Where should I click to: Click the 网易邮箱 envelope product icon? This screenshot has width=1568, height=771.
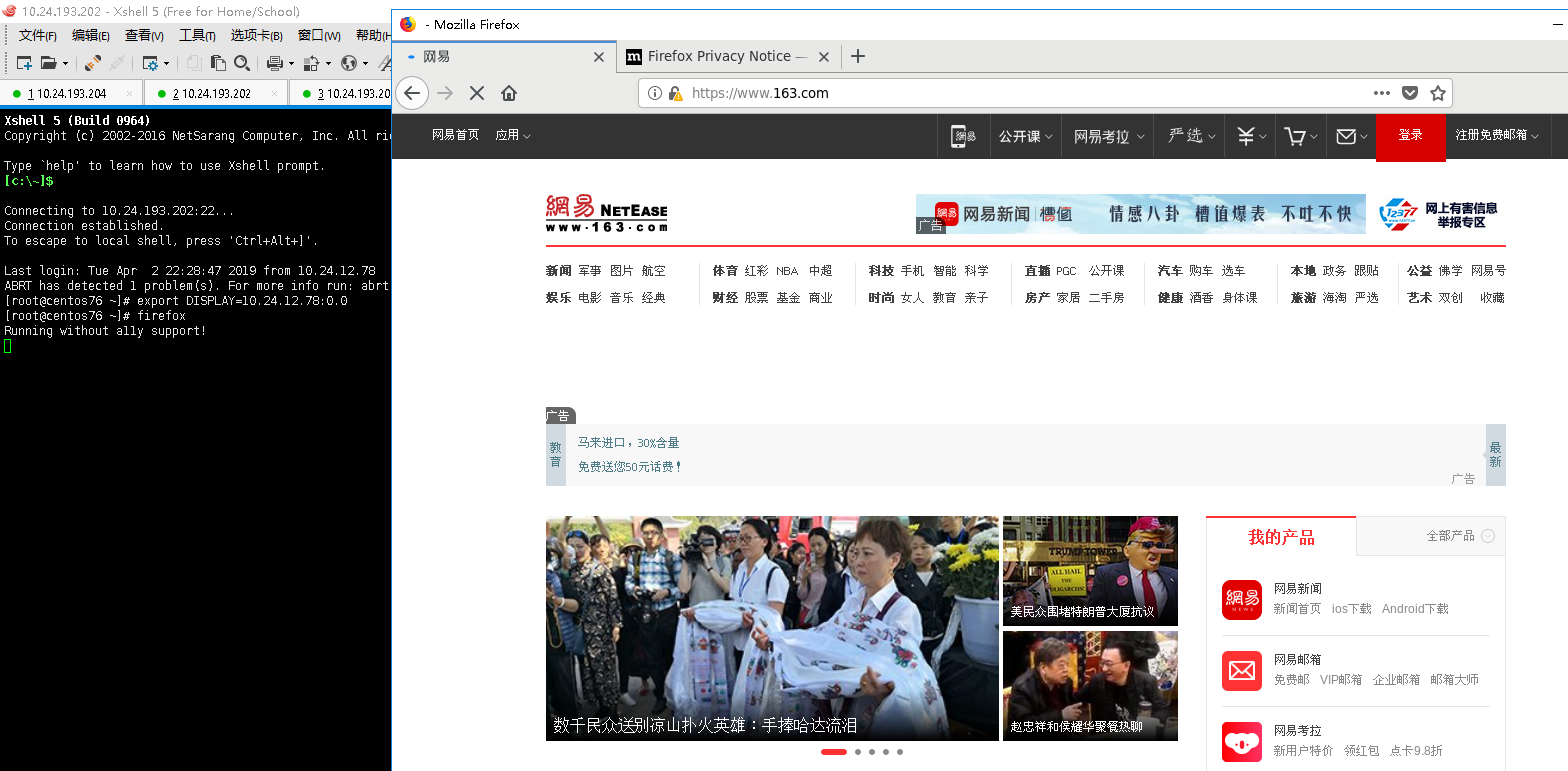pos(1242,671)
